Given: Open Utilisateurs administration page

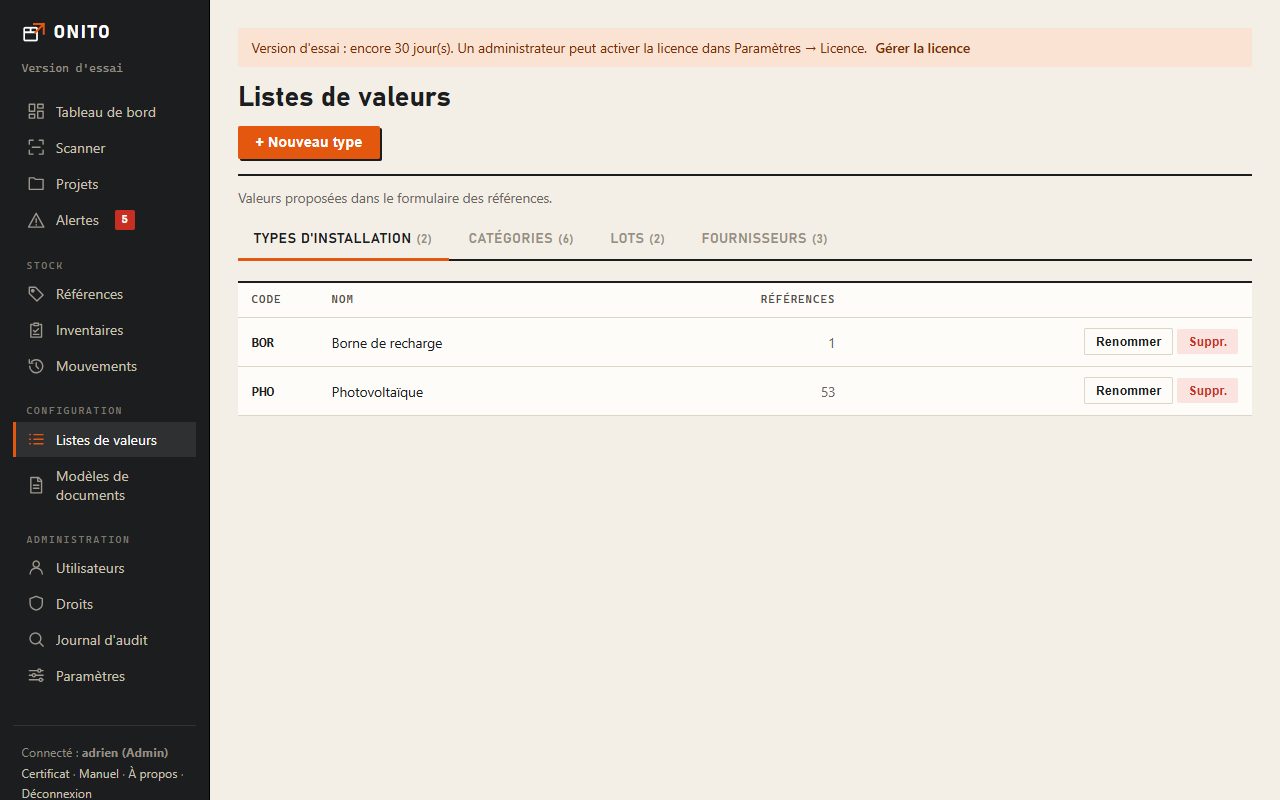Looking at the screenshot, I should 105,568.
